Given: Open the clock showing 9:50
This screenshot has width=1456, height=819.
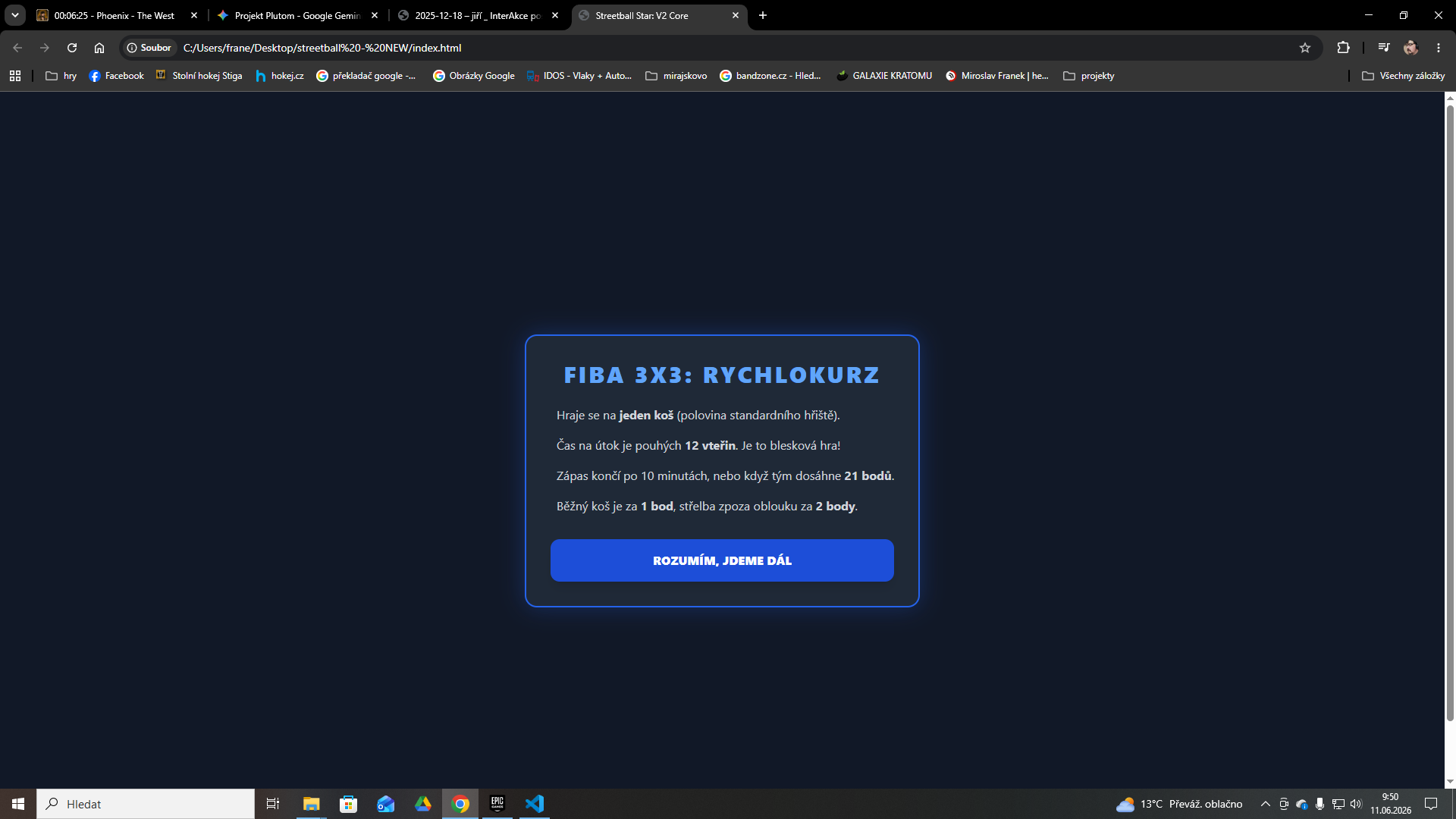Looking at the screenshot, I should click(1391, 804).
